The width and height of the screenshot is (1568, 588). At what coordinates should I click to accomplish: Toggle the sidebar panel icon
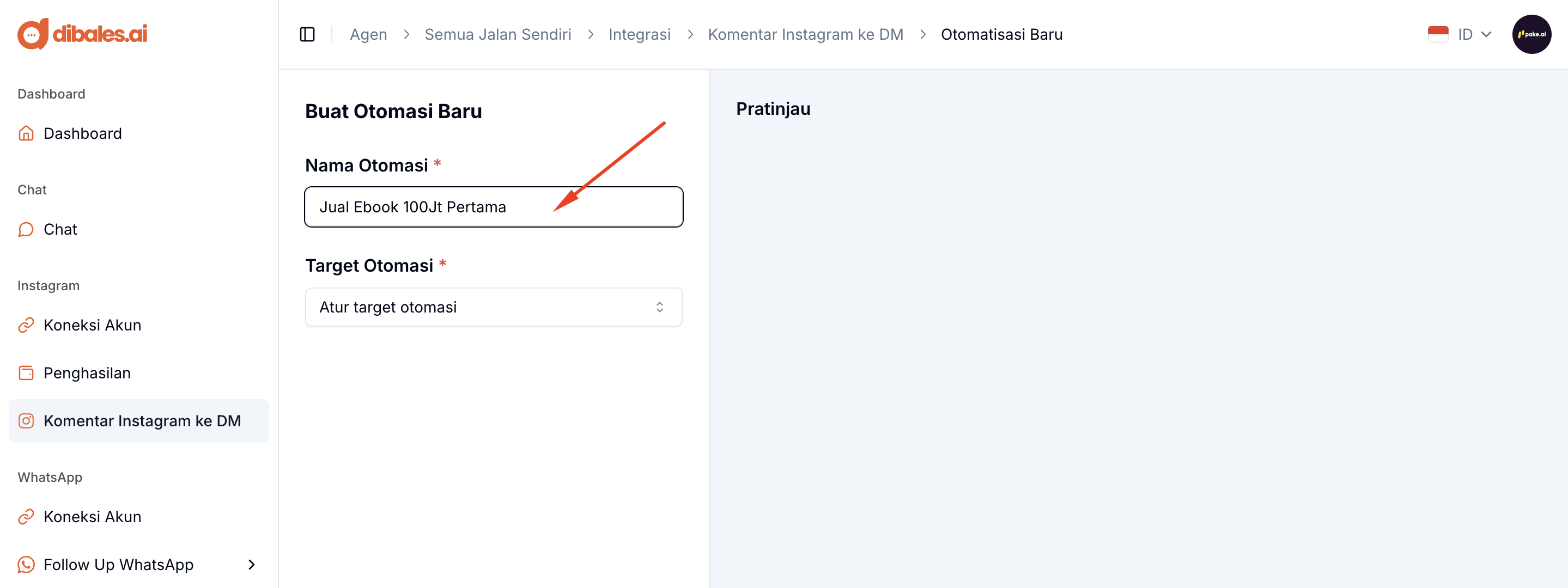pos(307,35)
